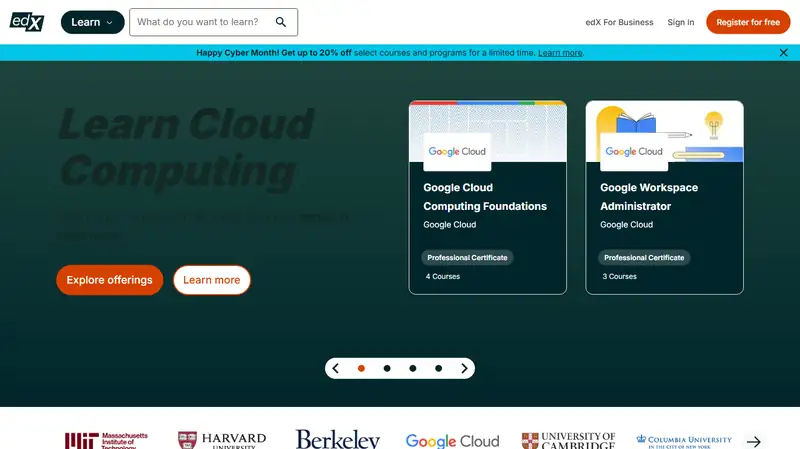The image size is (800, 449).
Task: Click "Google Cloud" provider text under Workspace Administrator
Action: (x=627, y=224)
